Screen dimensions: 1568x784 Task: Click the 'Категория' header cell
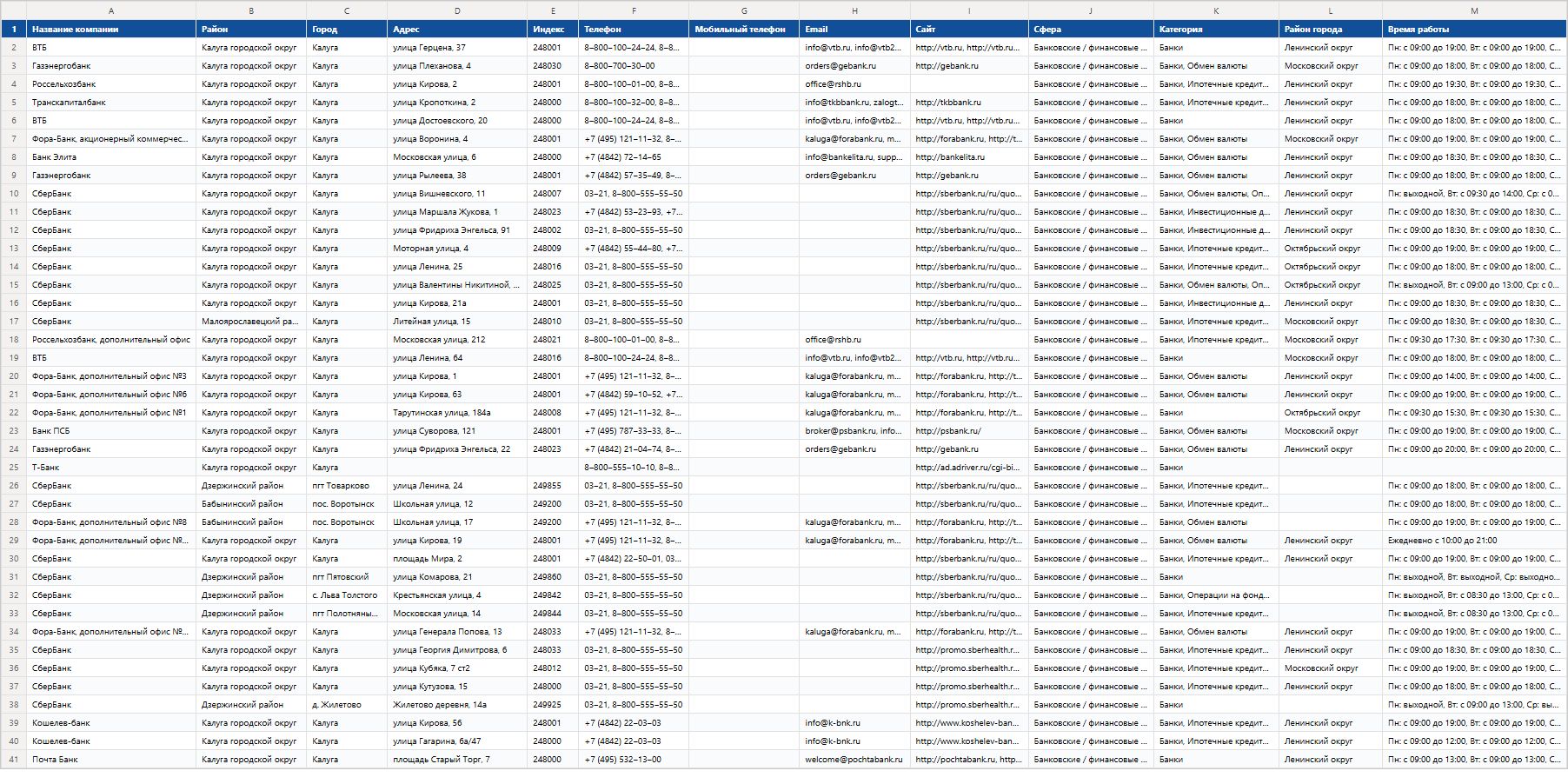pyautogui.click(x=1216, y=30)
